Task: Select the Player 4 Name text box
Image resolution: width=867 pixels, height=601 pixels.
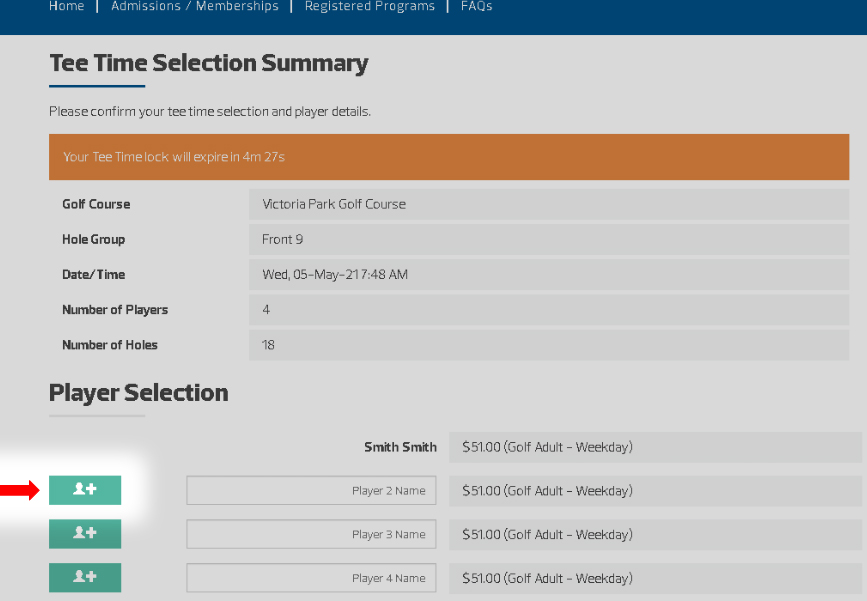Action: [311, 578]
